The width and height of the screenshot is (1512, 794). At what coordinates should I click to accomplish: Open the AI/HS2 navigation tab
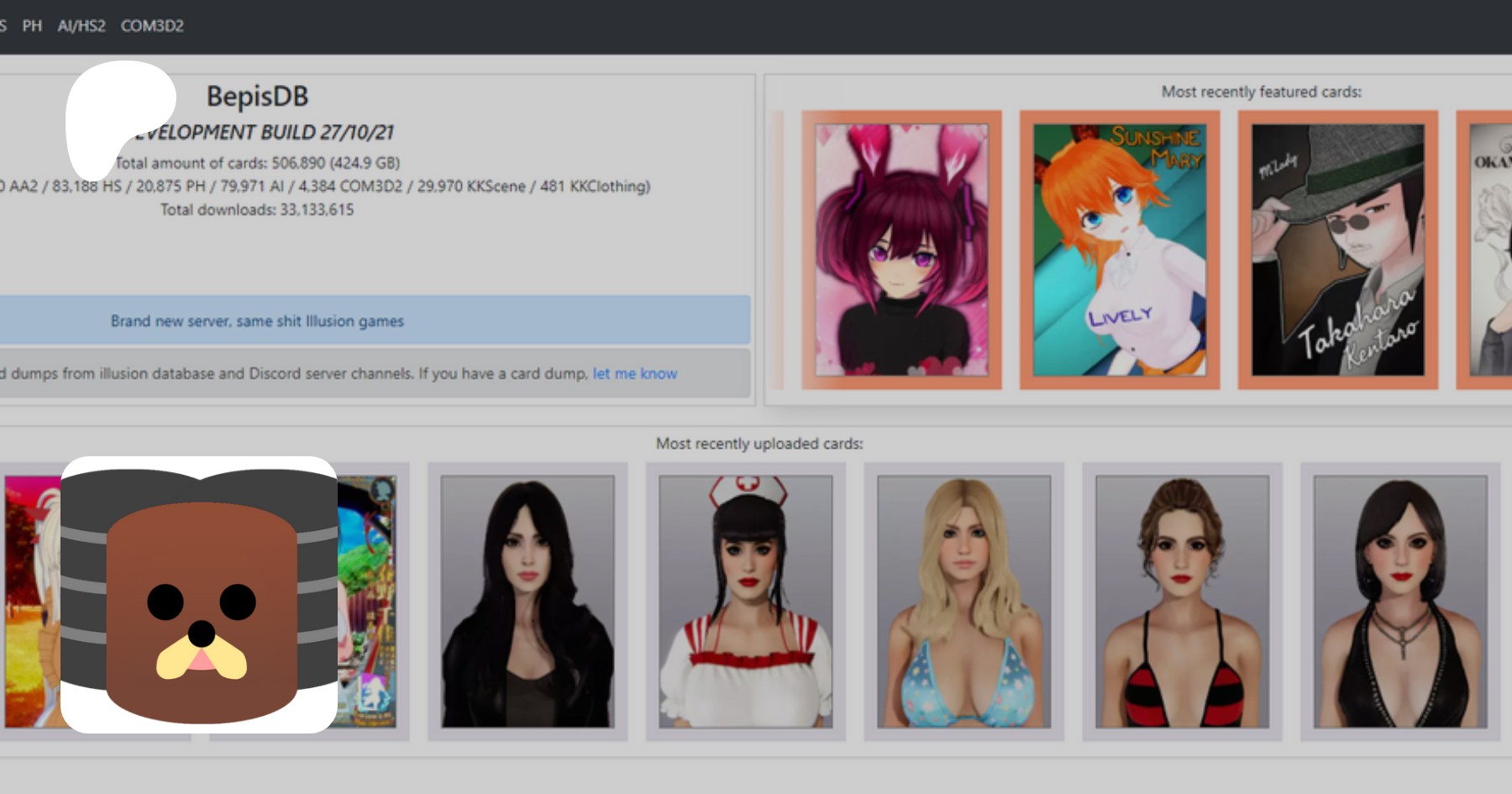tap(81, 26)
